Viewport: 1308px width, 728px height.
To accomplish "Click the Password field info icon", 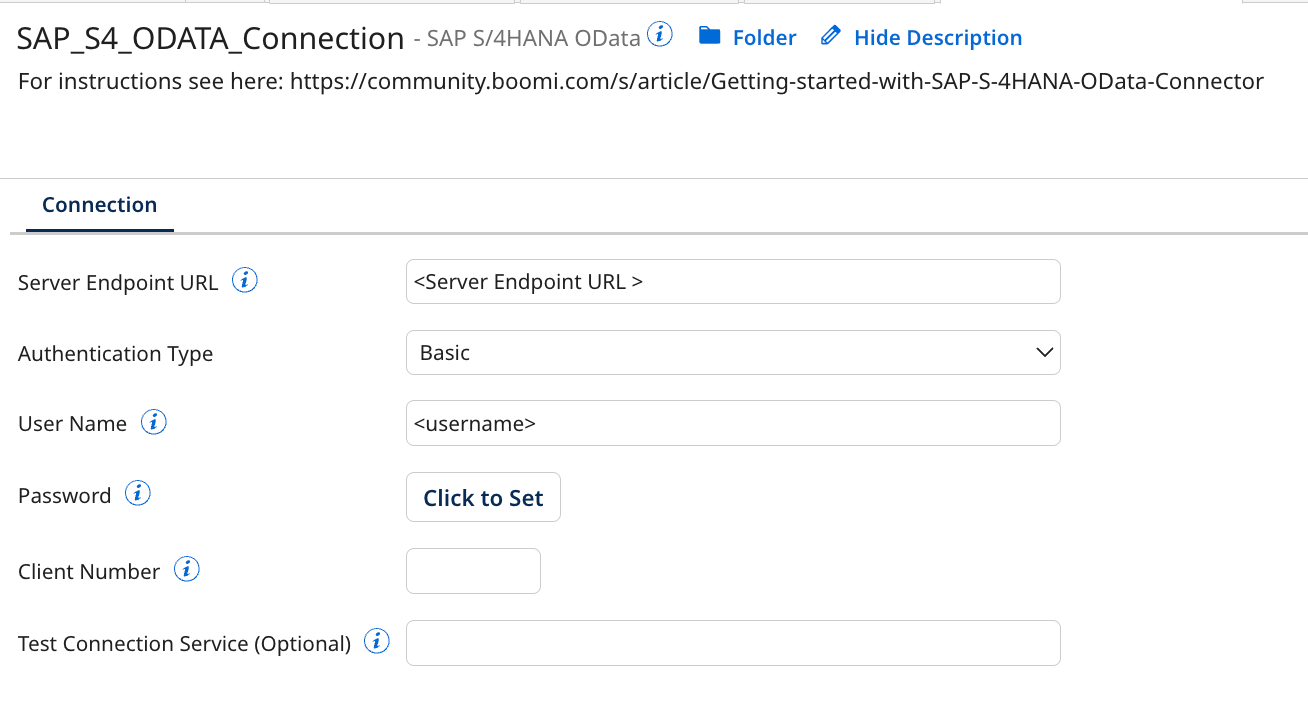I will point(137,492).
